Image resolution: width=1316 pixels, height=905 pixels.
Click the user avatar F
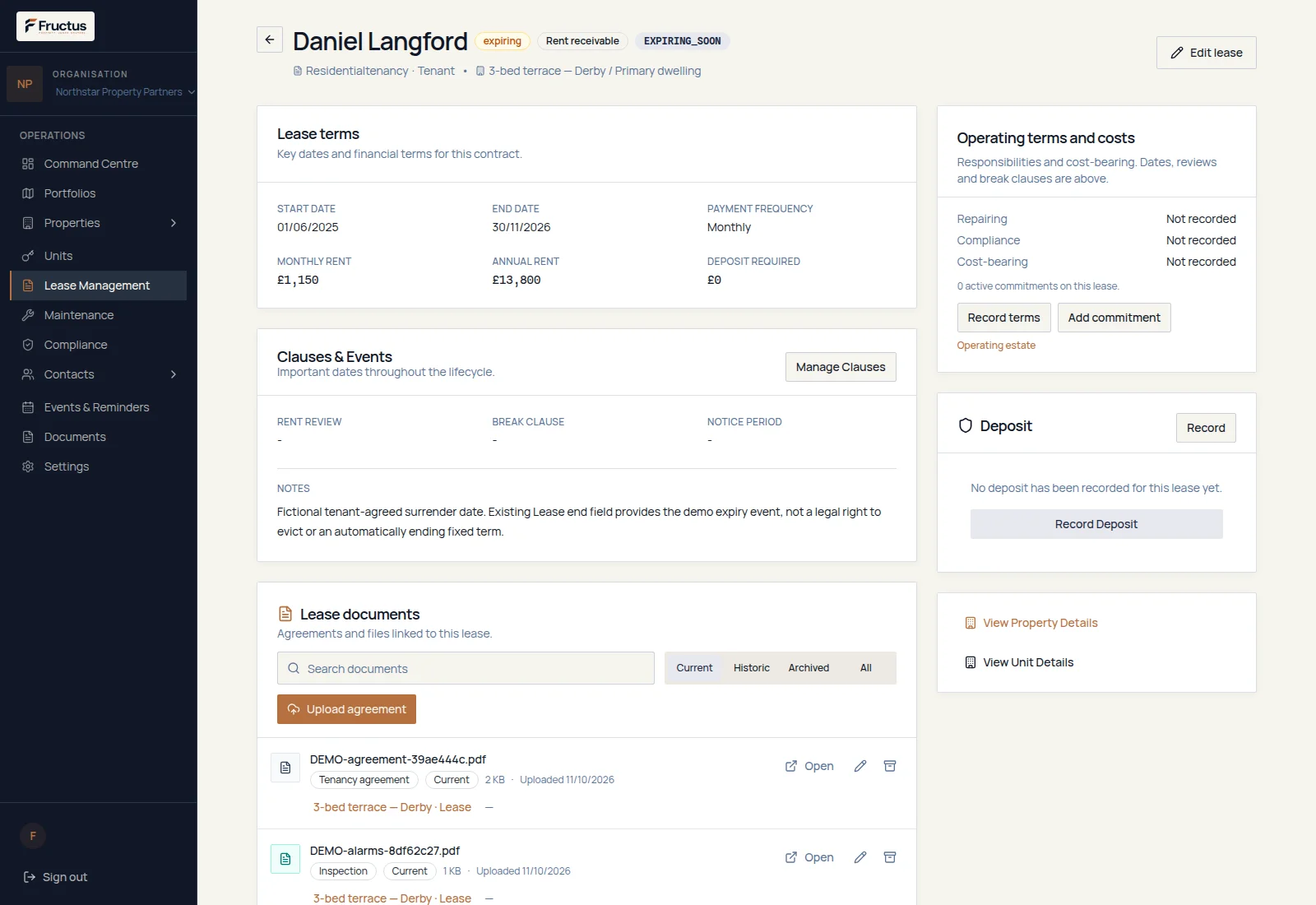point(33,836)
